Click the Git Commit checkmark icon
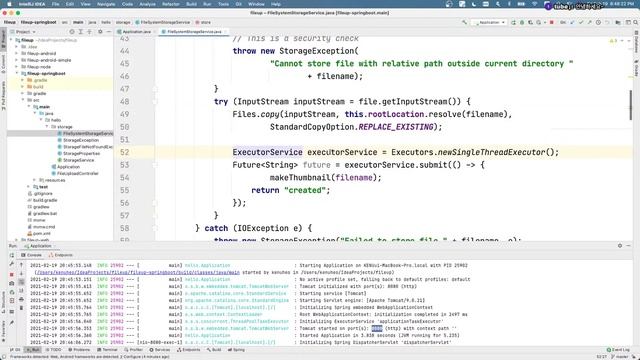This screenshot has height=360, width=640. [581, 22]
